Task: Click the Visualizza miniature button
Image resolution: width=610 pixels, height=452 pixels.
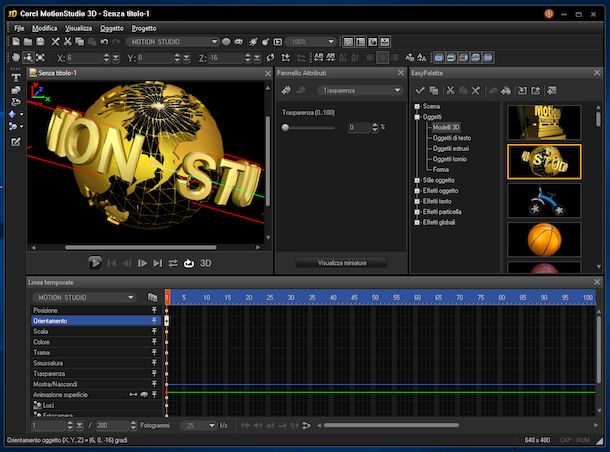Action: 342,263
